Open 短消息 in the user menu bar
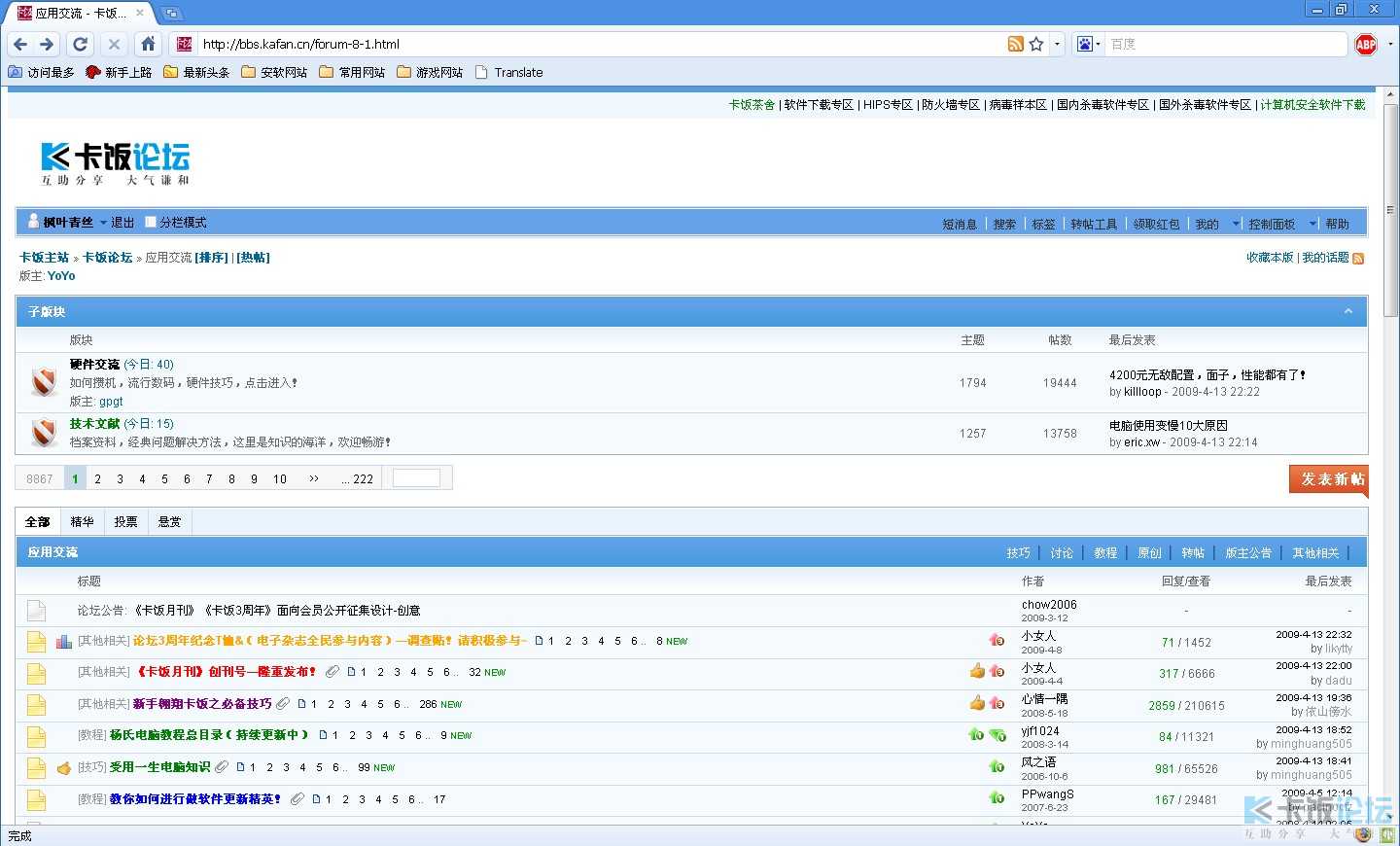 (x=960, y=224)
